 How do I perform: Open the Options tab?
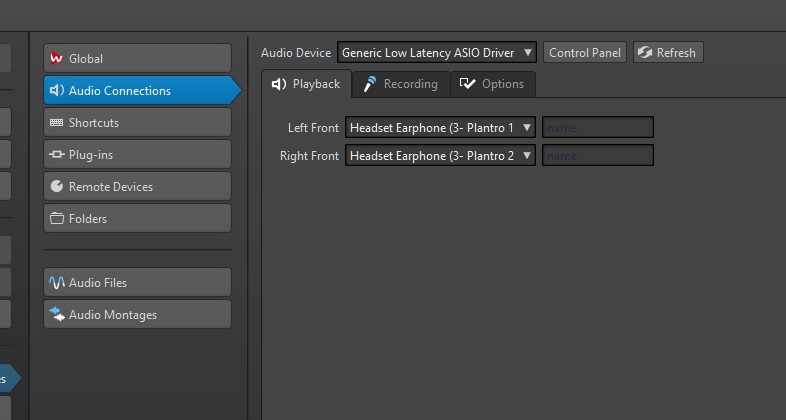[492, 85]
